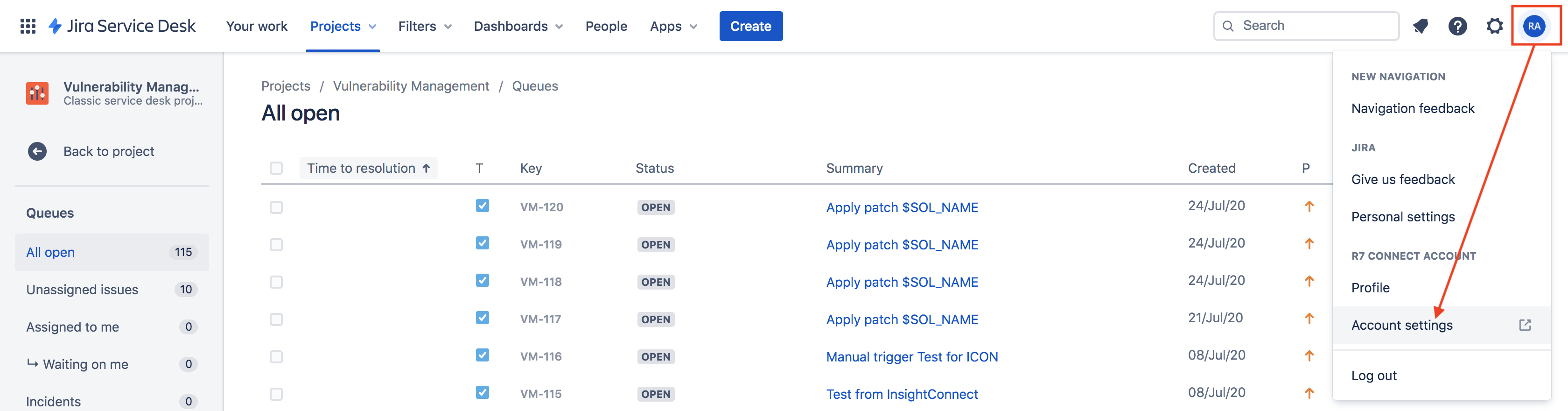Tick the select-all checkbox in table header
Screen dimensions: 1568x411
(x=276, y=168)
